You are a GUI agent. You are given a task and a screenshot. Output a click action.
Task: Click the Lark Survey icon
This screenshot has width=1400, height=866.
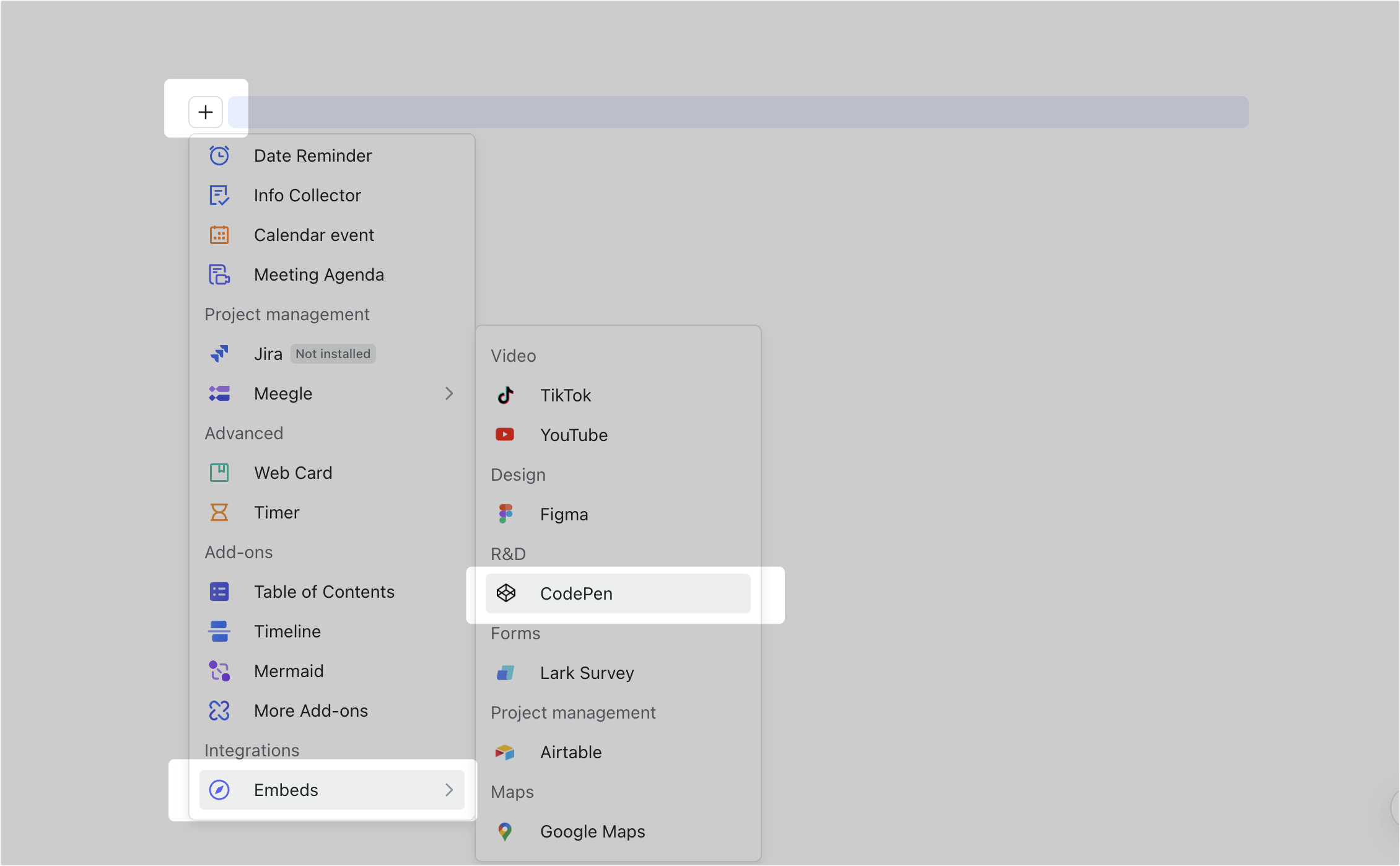click(x=505, y=673)
